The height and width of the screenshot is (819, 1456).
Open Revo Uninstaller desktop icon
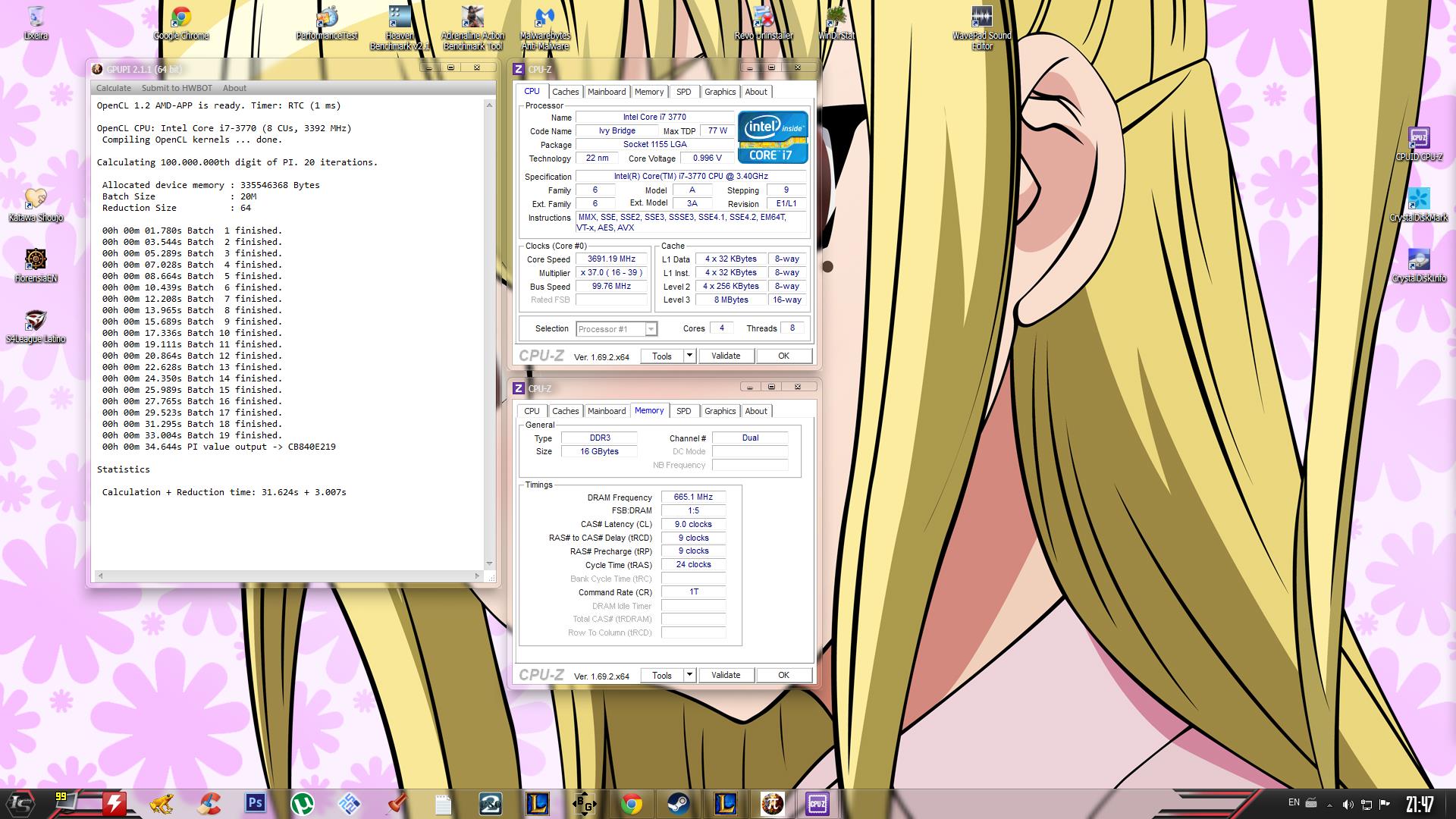pos(764,23)
